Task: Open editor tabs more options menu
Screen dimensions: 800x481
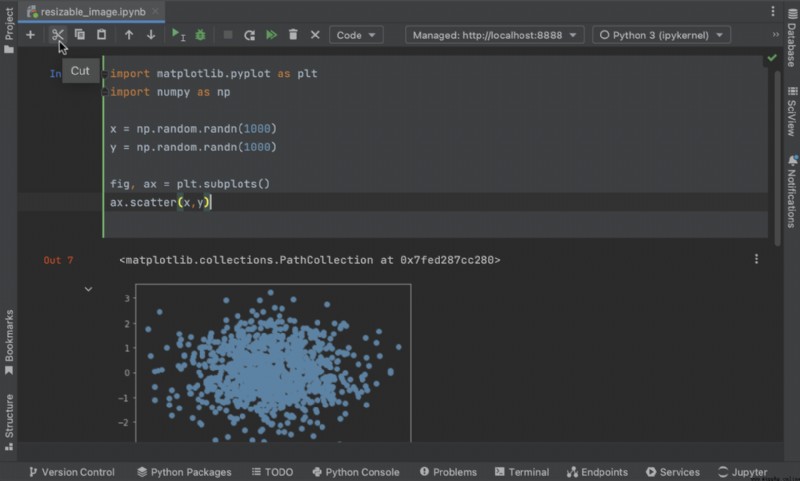Action: 773,11
